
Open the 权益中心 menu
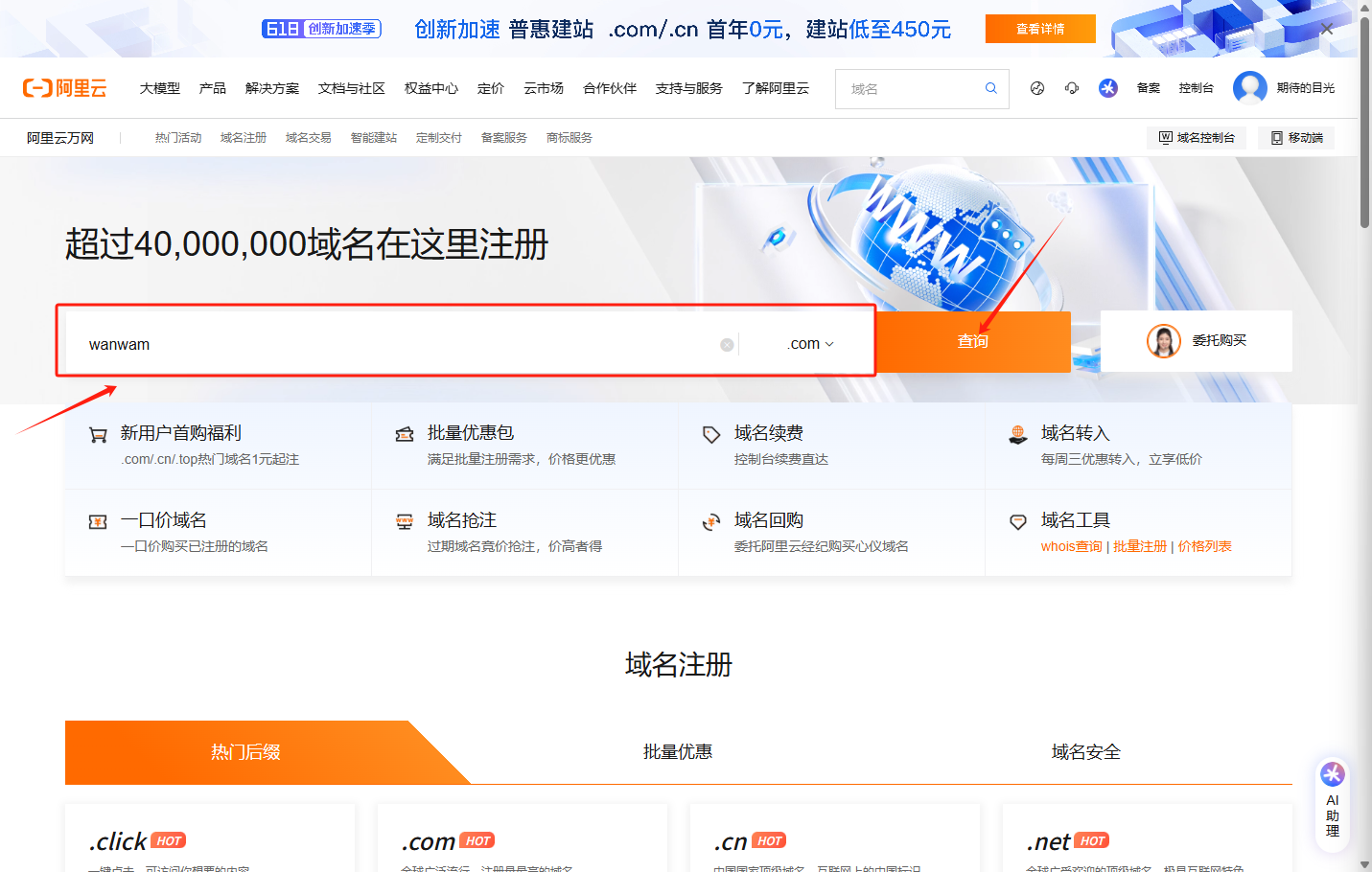[431, 88]
